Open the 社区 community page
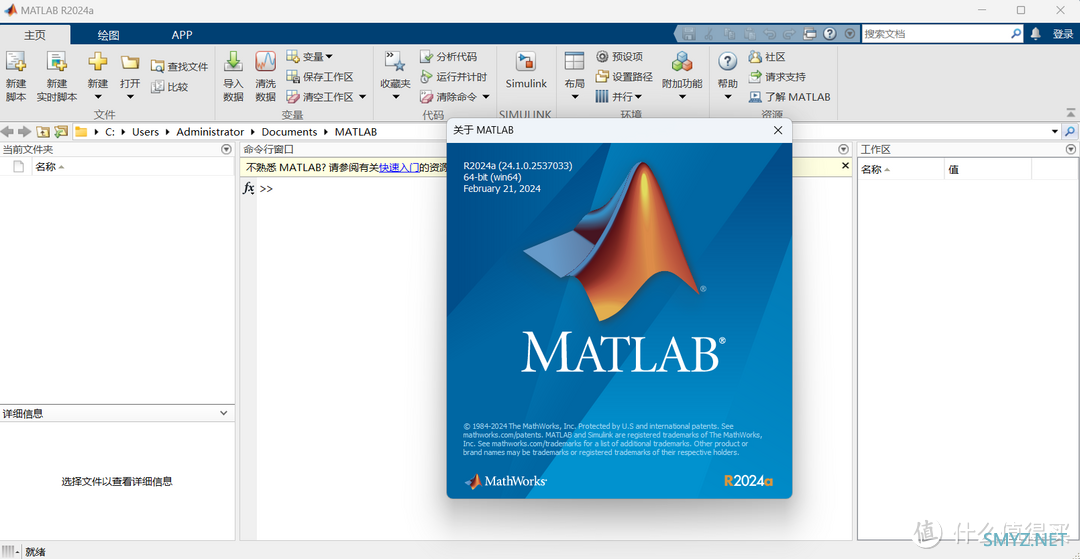 767,56
